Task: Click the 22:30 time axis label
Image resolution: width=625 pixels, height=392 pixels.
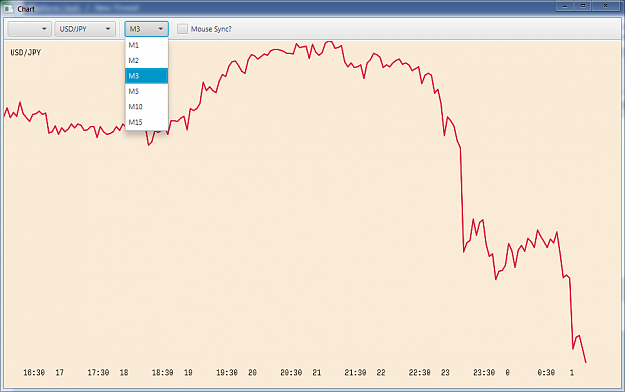Action: pyautogui.click(x=419, y=372)
